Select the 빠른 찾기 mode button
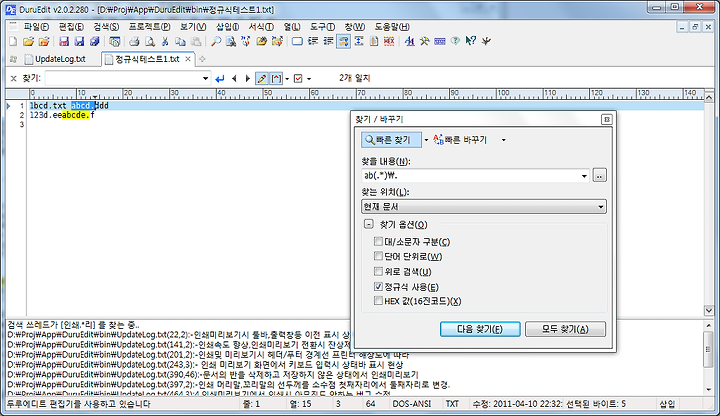The width and height of the screenshot is (720, 416). (x=391, y=140)
